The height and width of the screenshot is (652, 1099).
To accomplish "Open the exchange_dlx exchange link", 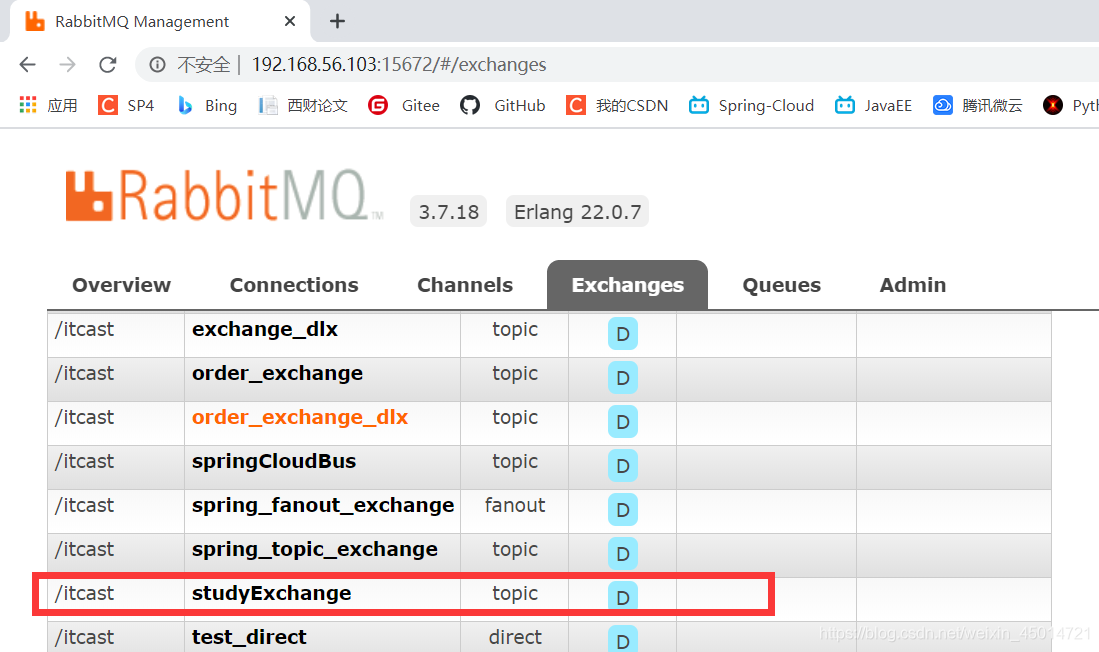I will point(265,330).
